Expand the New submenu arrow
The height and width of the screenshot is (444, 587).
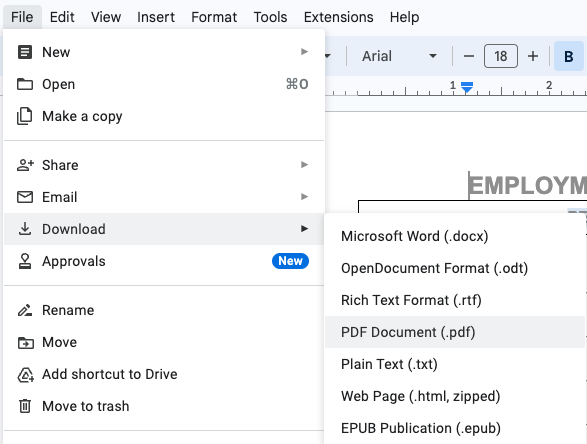tap(304, 52)
